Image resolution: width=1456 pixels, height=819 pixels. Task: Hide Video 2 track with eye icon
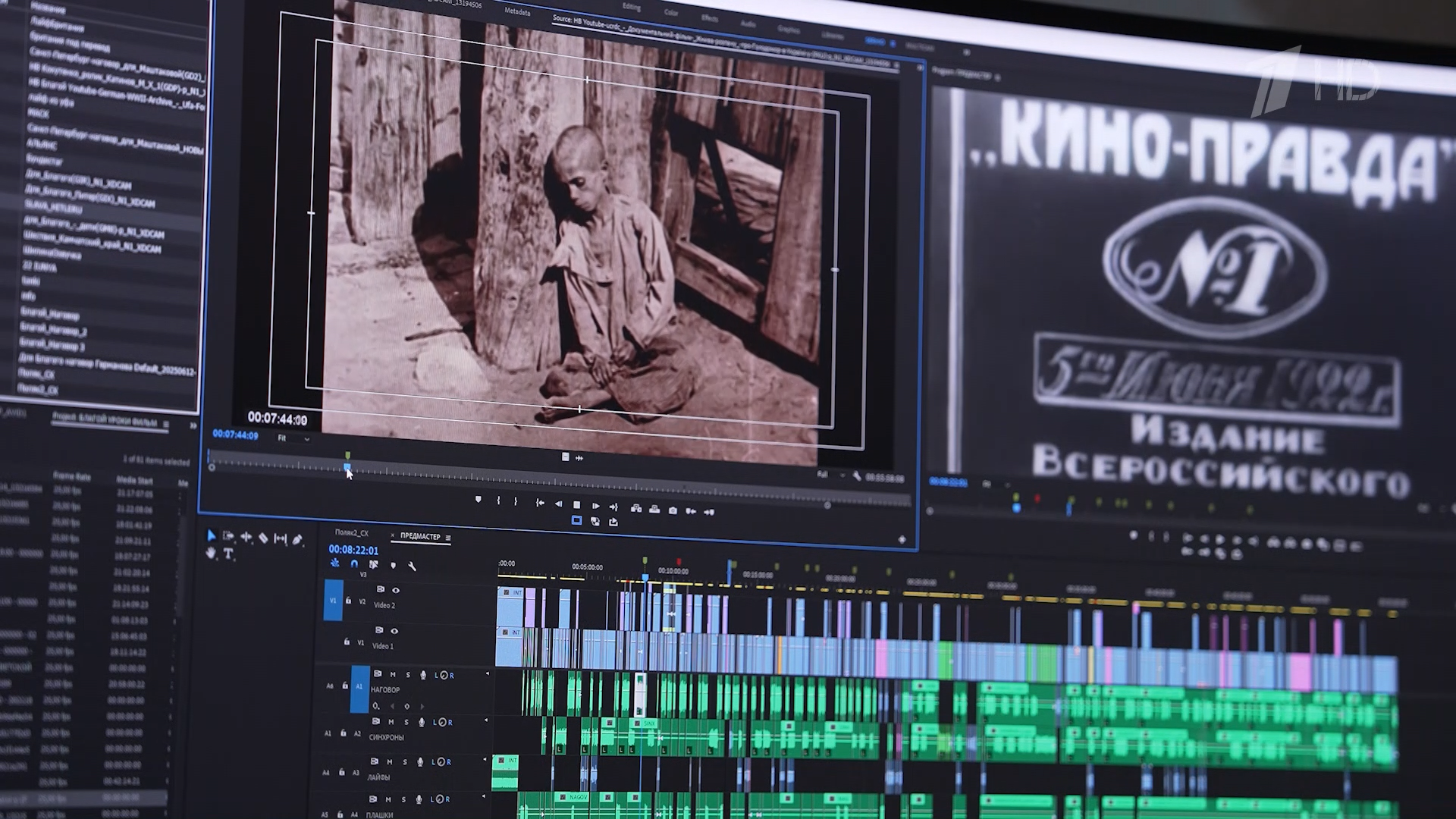click(395, 590)
